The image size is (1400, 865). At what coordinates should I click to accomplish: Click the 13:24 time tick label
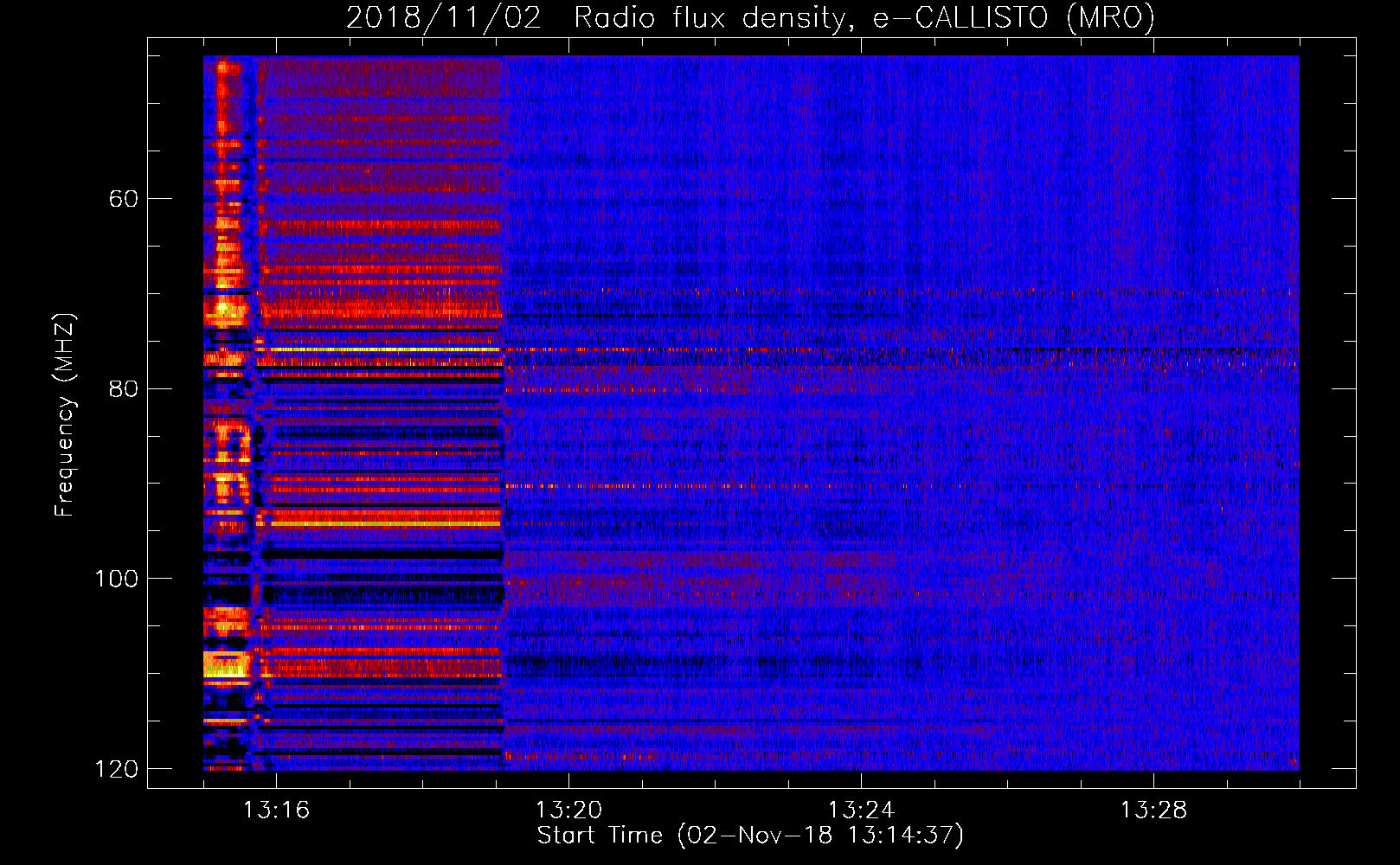point(861,810)
